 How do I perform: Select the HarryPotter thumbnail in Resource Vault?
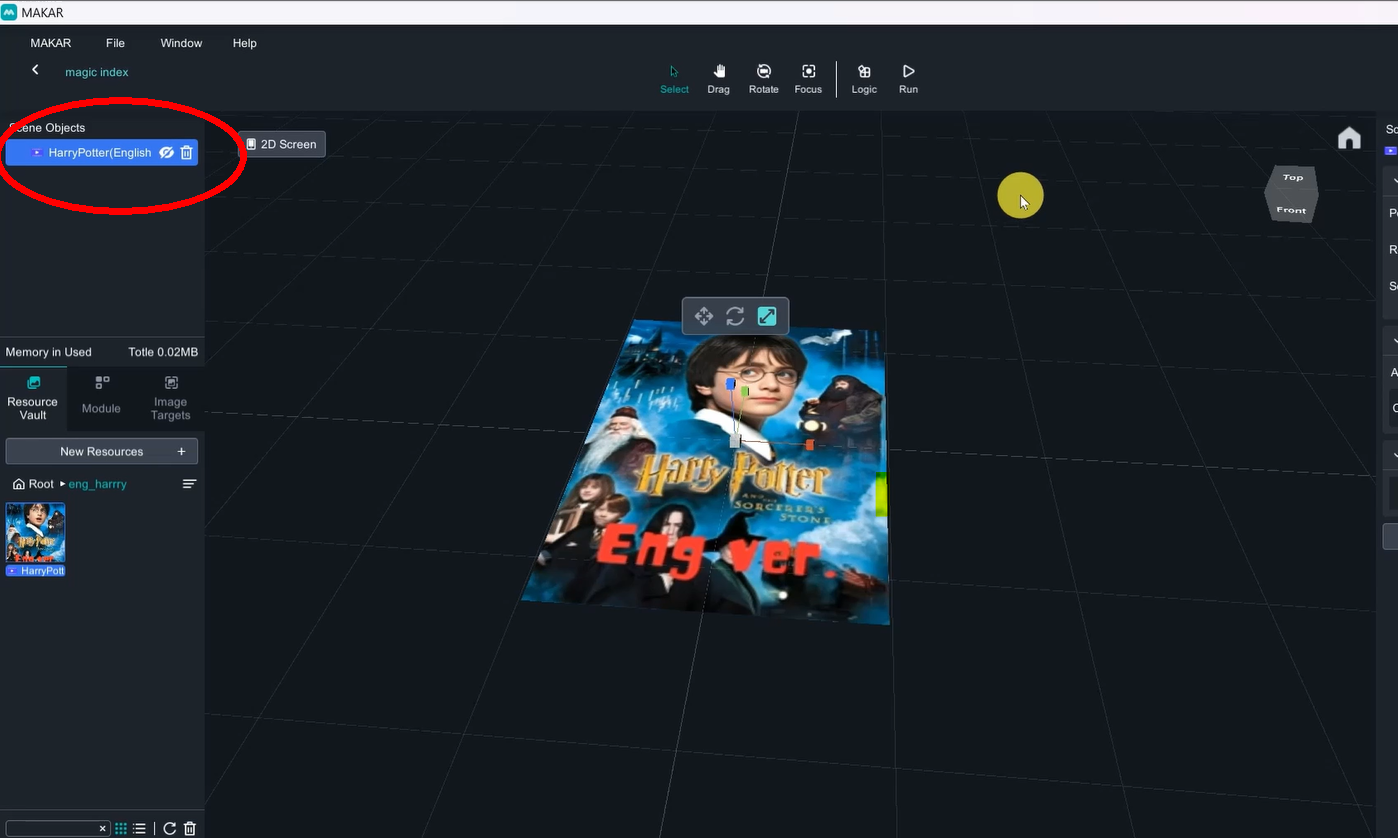[35, 538]
